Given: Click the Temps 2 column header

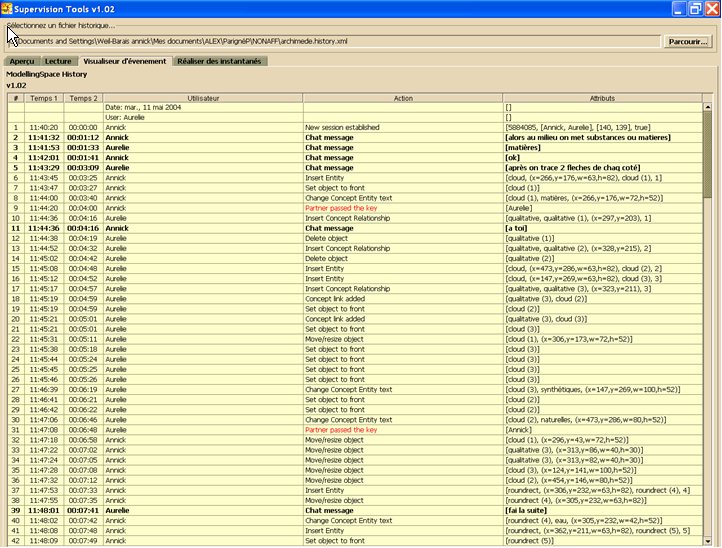Looking at the screenshot, I should 83,98.
